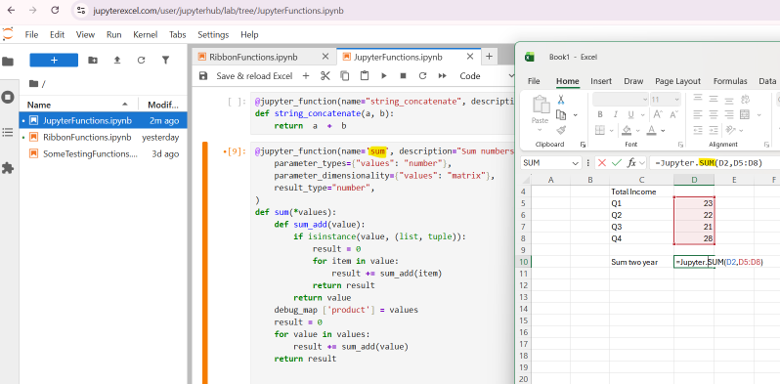Image resolution: width=780 pixels, height=384 pixels.
Task: Open the Excel font size dropdown
Action: click(677, 99)
